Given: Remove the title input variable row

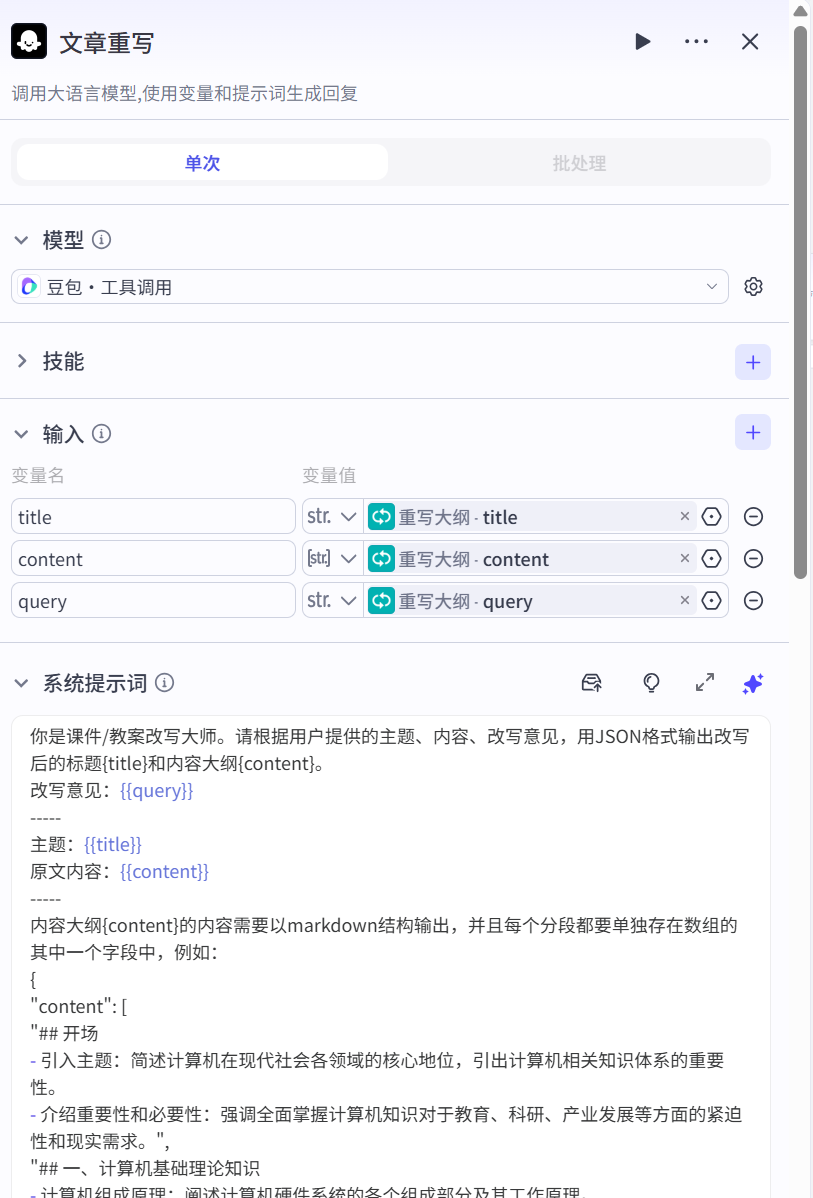Looking at the screenshot, I should 754,517.
